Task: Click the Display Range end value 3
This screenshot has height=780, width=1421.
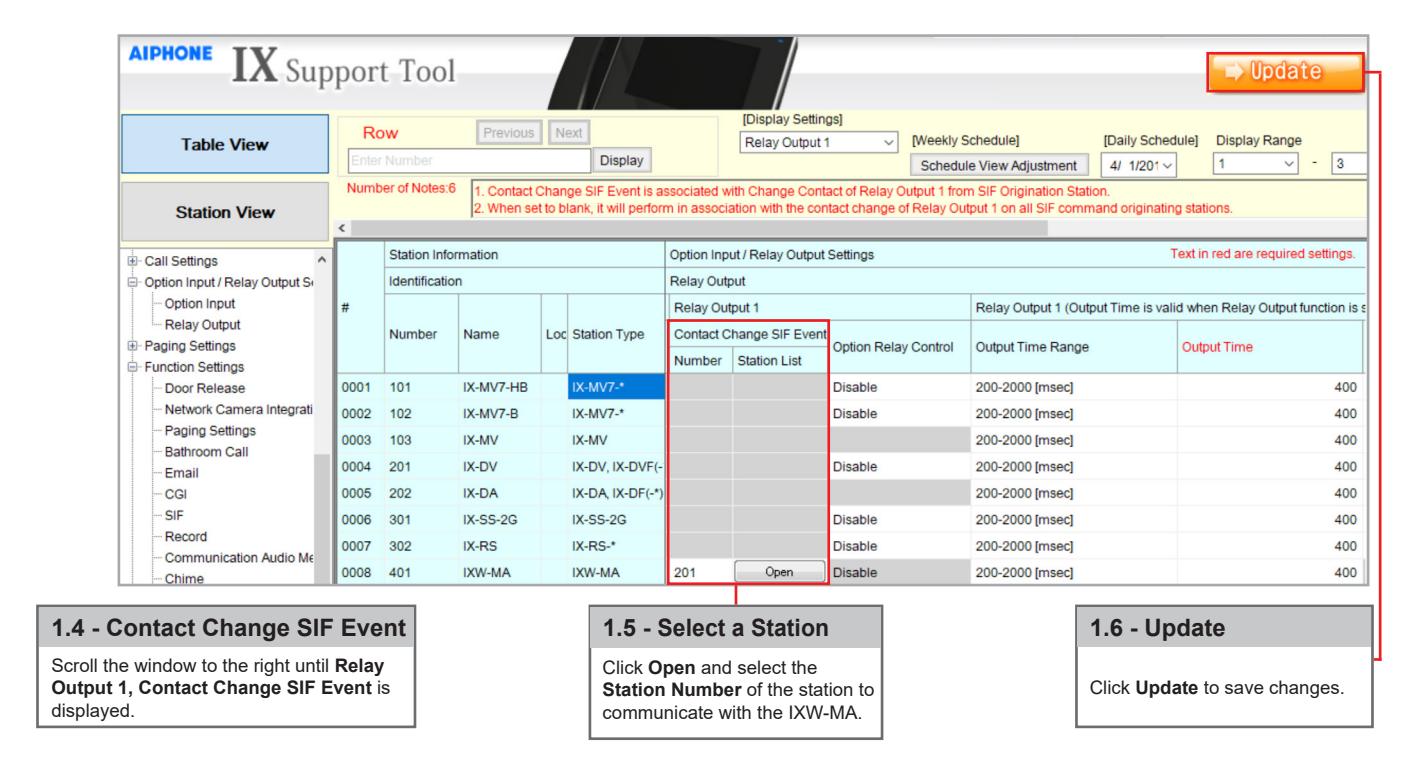Action: (x=1349, y=165)
